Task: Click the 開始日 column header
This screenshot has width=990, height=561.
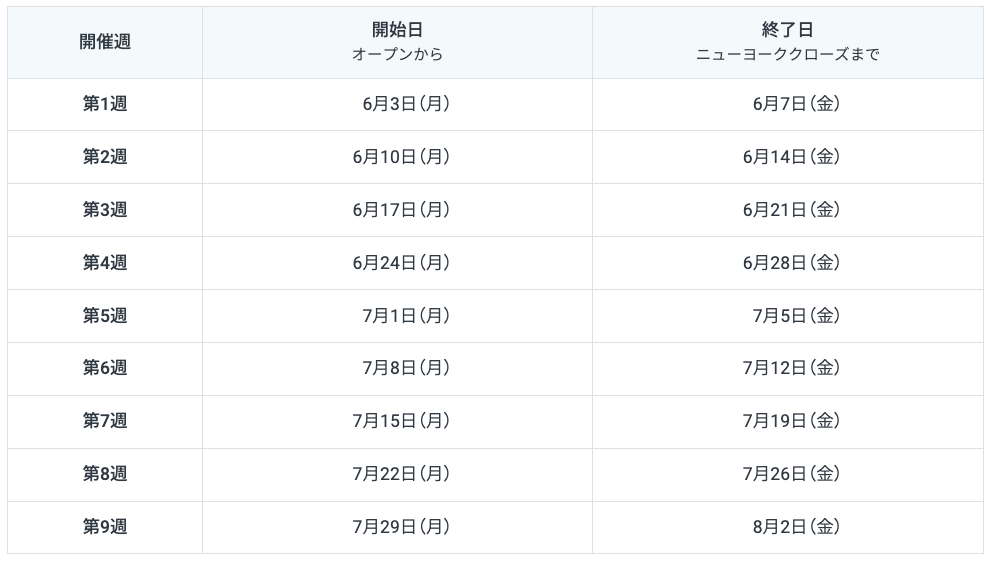Action: tap(397, 31)
